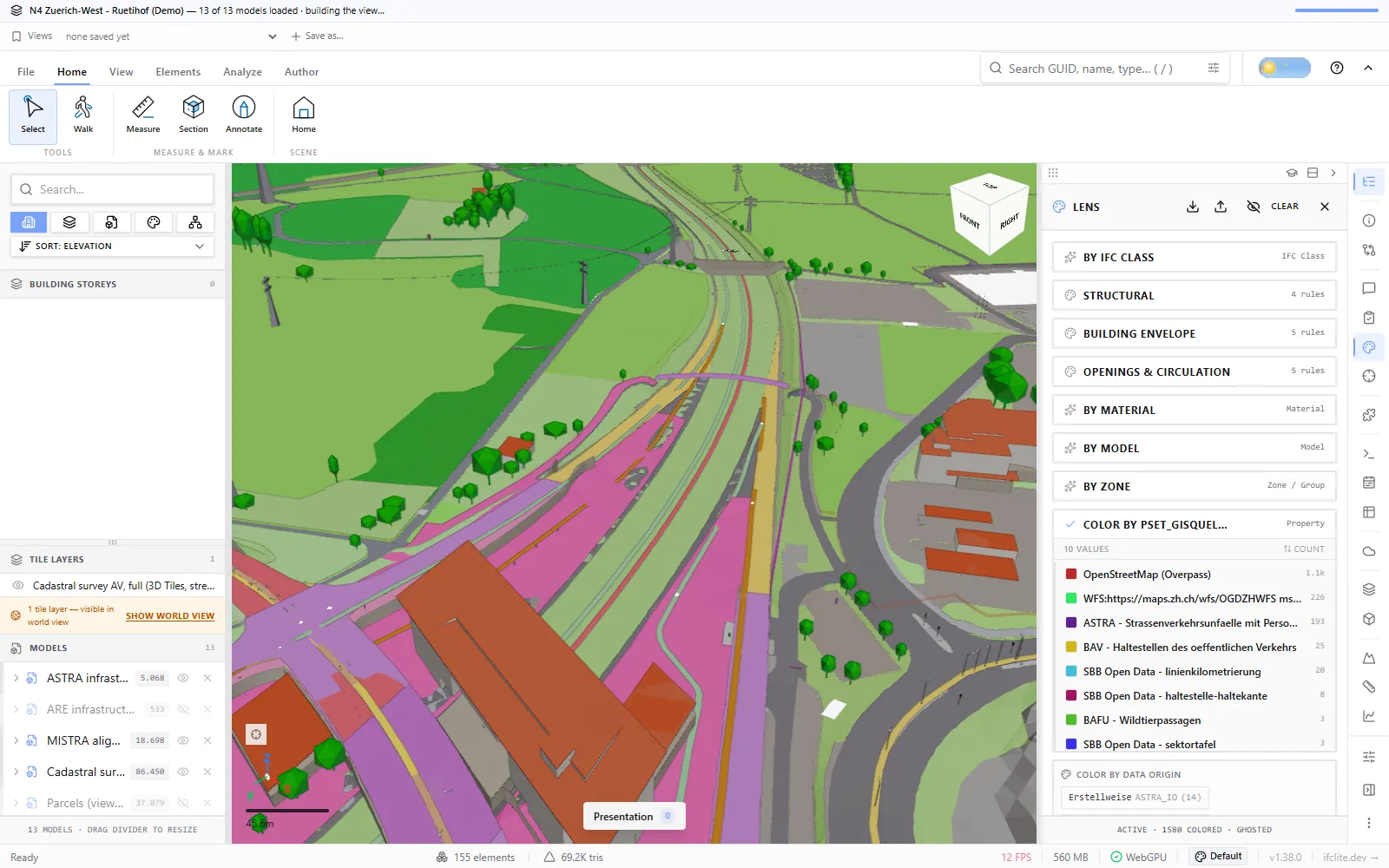Open the Sort: Elevation dropdown
Image resolution: width=1389 pixels, height=868 pixels.
coord(112,247)
